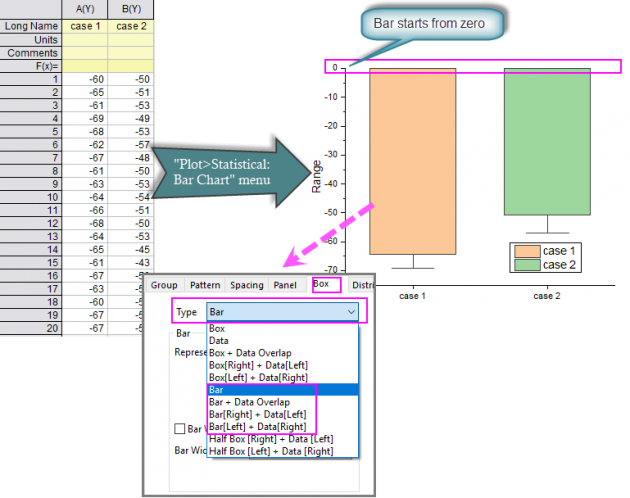Switch to the Panel tab
The image size is (630, 498).
pyautogui.click(x=286, y=285)
